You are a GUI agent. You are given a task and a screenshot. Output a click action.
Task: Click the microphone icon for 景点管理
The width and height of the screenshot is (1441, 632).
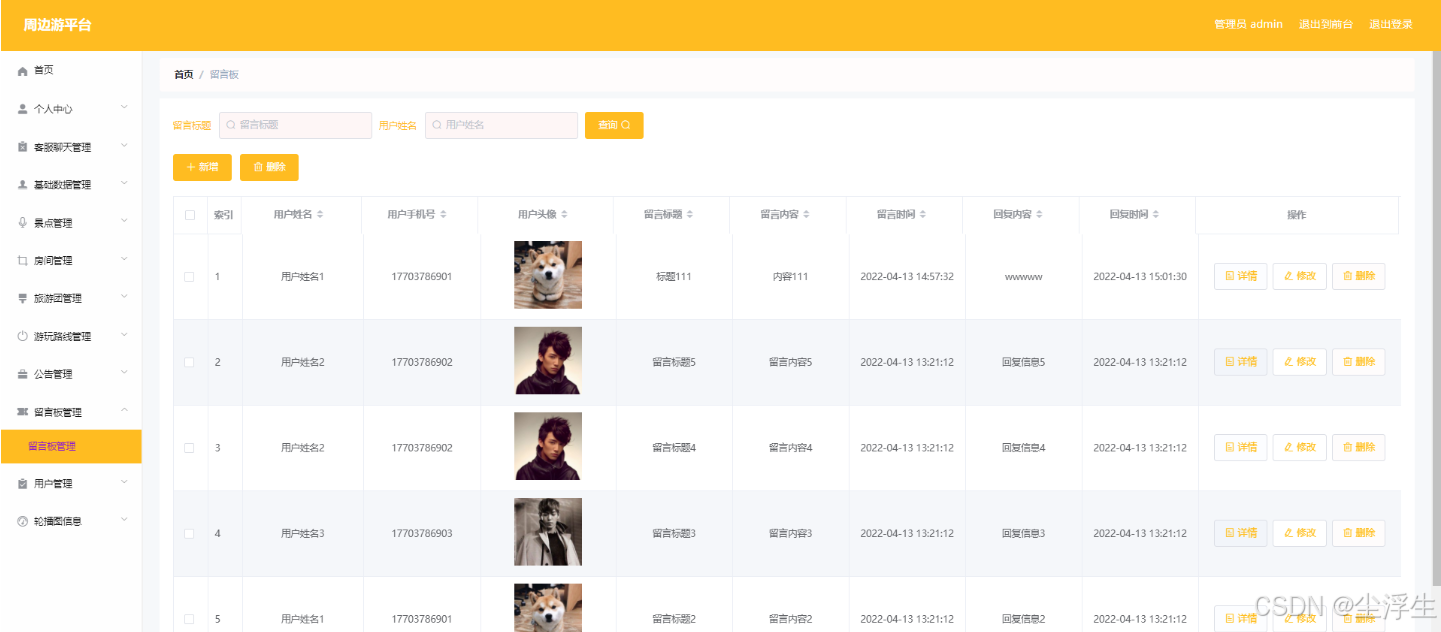(22, 223)
